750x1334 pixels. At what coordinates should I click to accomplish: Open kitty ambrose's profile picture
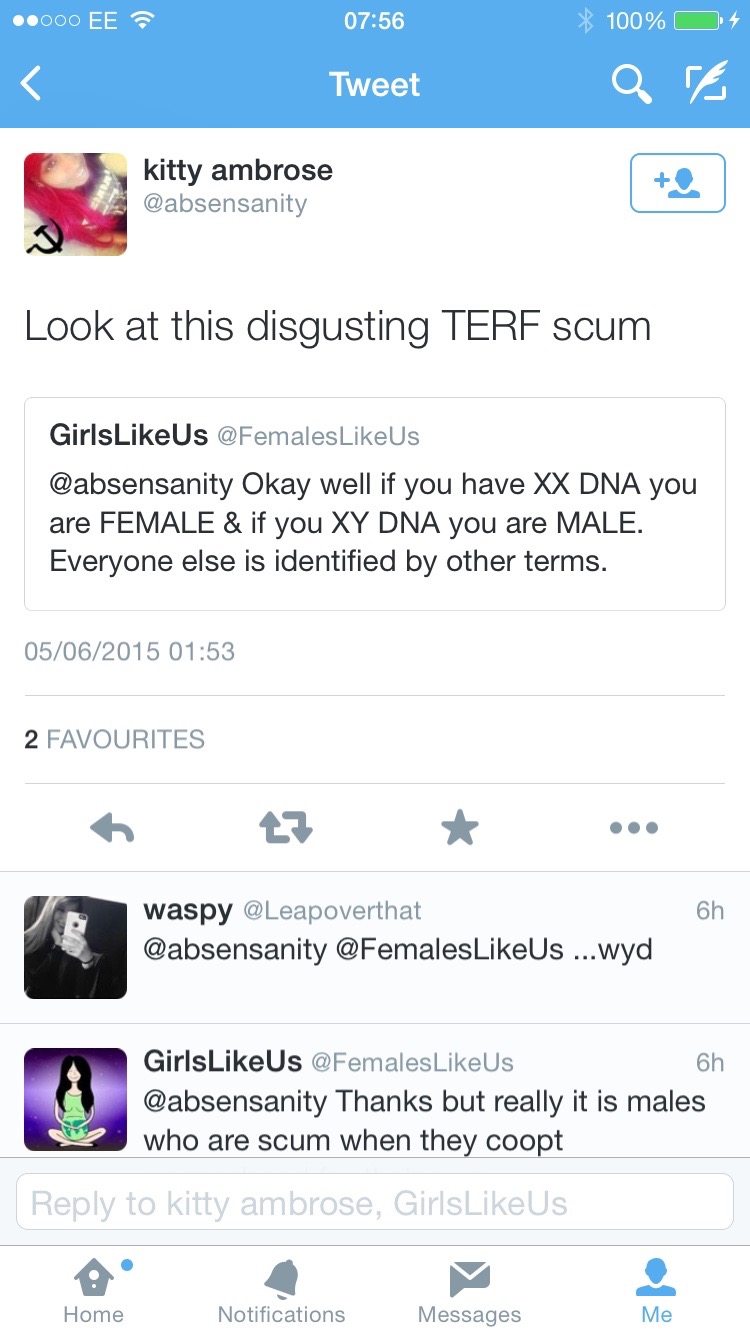point(76,204)
